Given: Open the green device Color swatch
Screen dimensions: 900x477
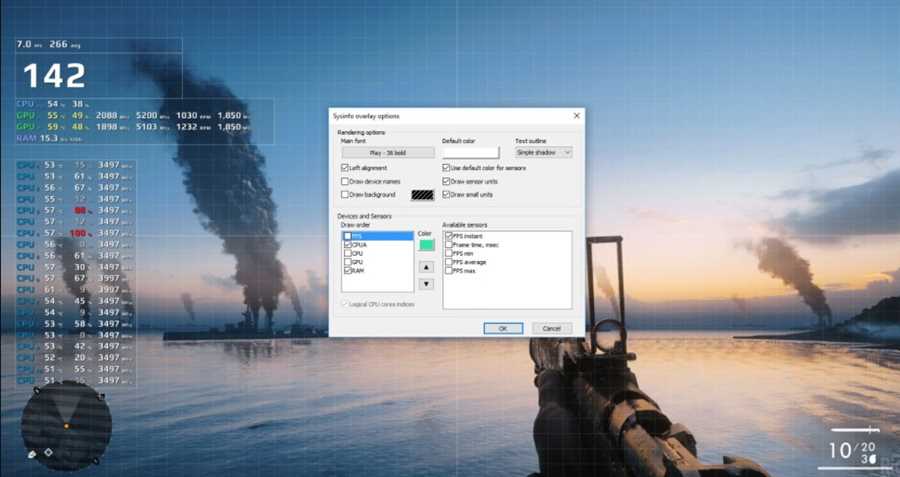Looking at the screenshot, I should [x=427, y=245].
